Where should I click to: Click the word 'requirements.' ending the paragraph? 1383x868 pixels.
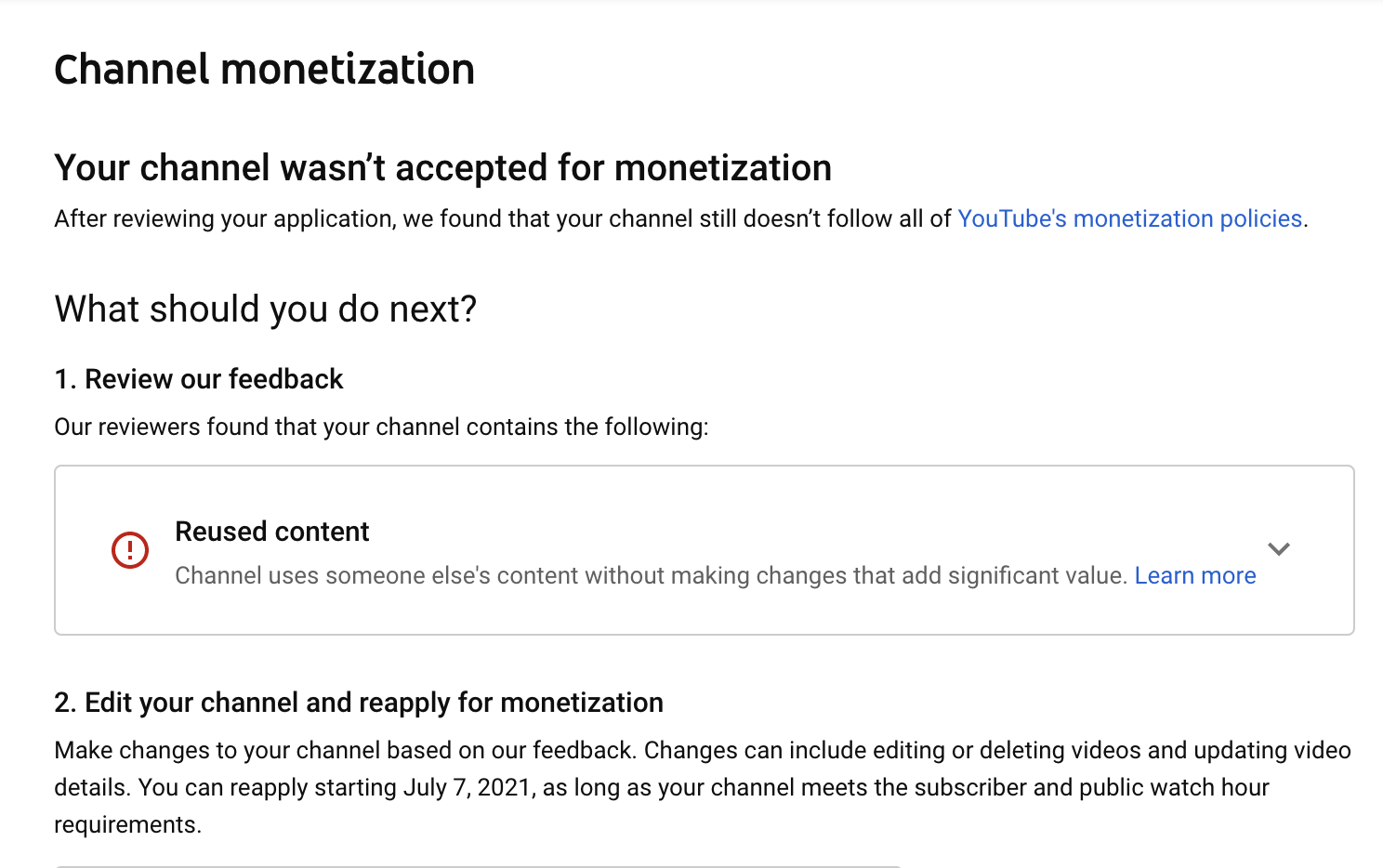tap(127, 824)
